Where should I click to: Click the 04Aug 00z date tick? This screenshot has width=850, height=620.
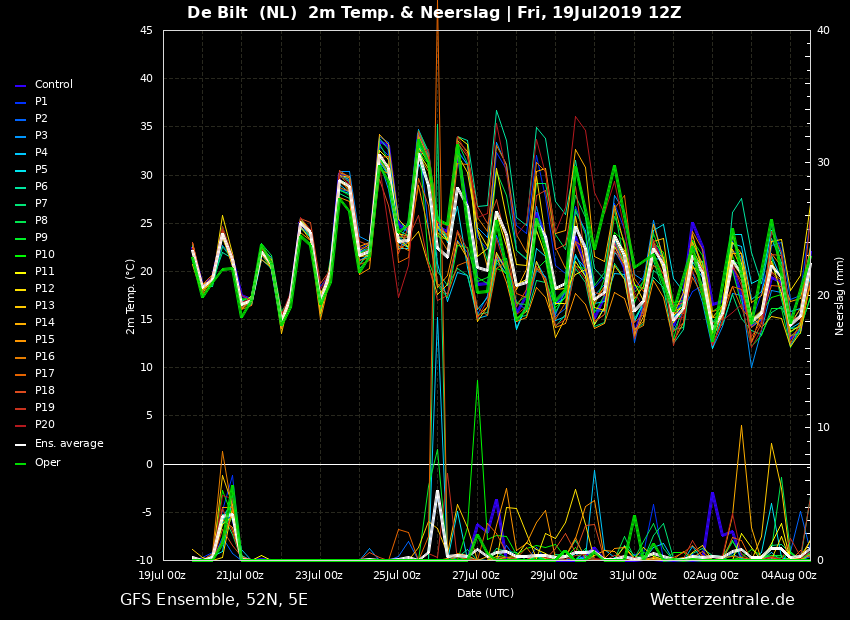click(788, 576)
